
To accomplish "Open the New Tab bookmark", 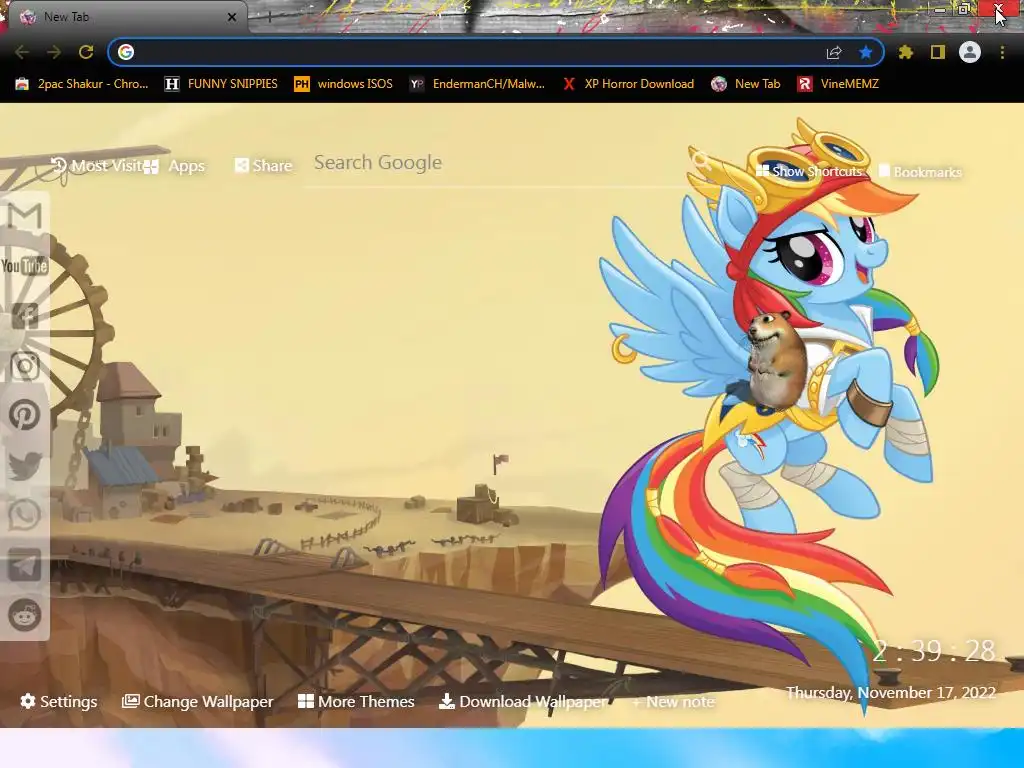I will click(746, 84).
